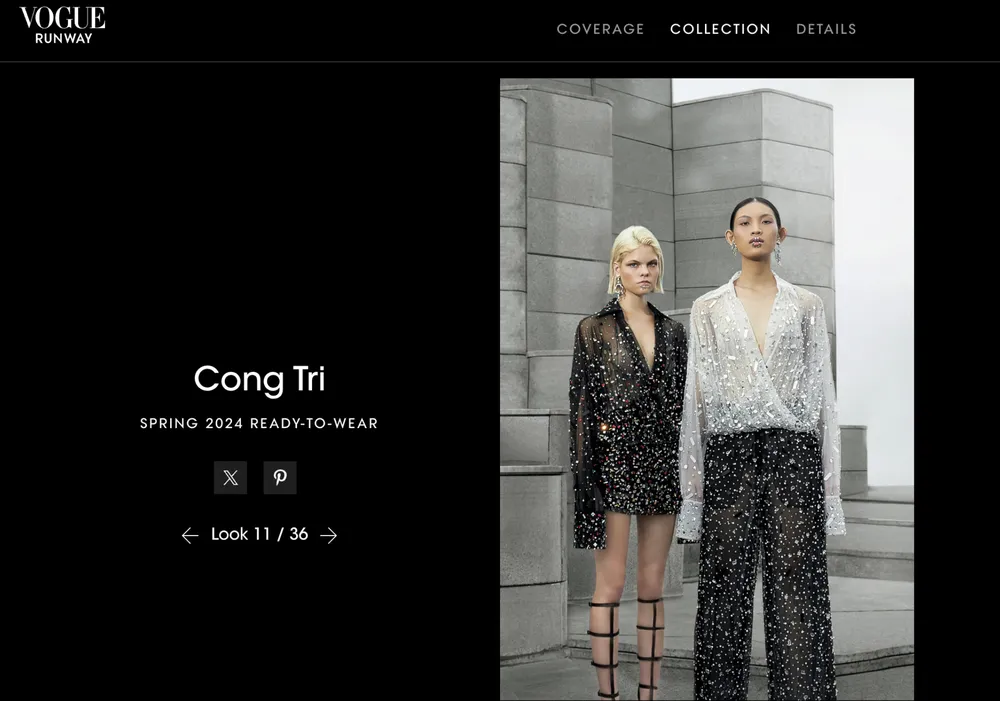Click the RUNWAY text under Vogue
The width and height of the screenshot is (1000, 701).
pos(64,38)
